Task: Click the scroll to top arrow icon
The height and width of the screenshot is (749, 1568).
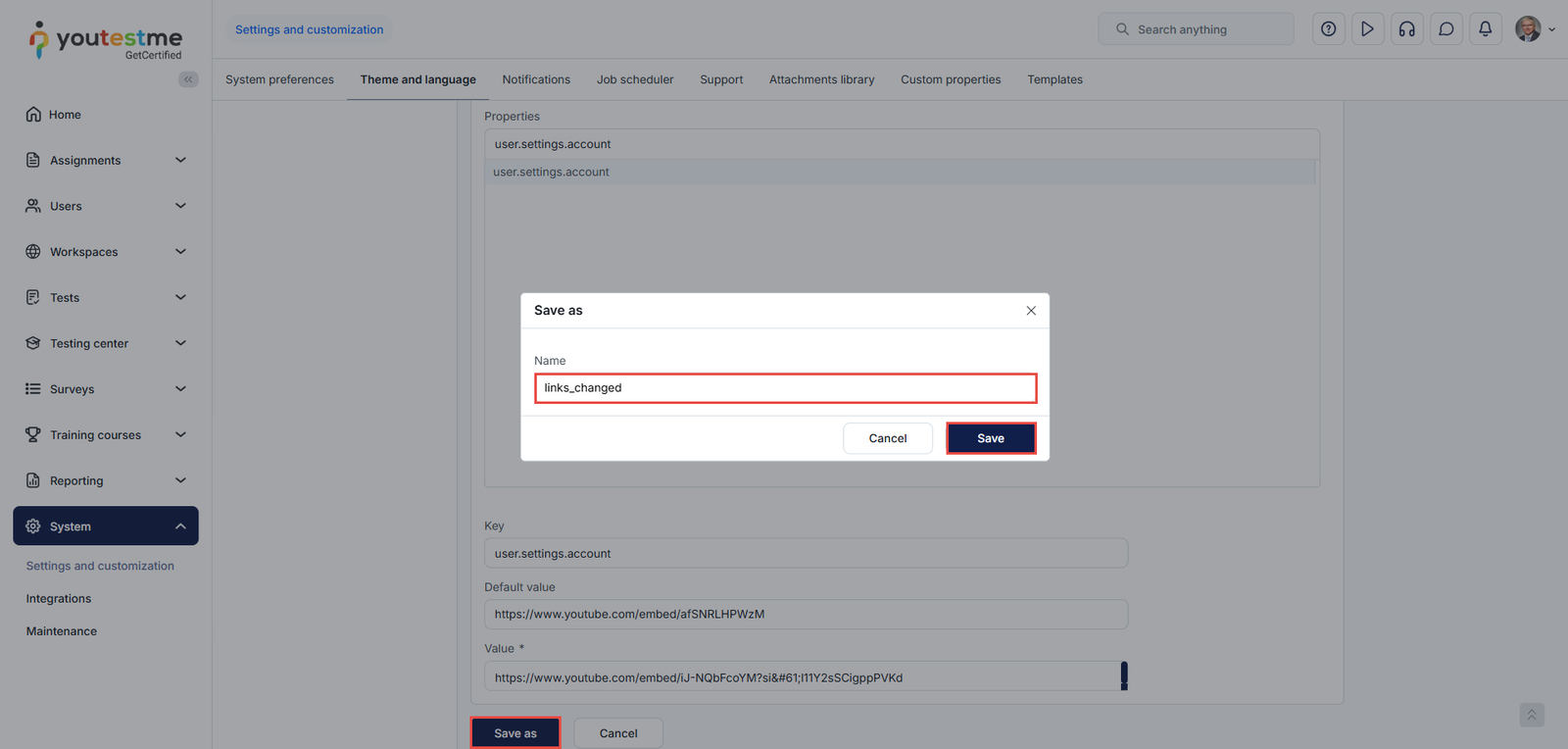Action: (x=1531, y=715)
